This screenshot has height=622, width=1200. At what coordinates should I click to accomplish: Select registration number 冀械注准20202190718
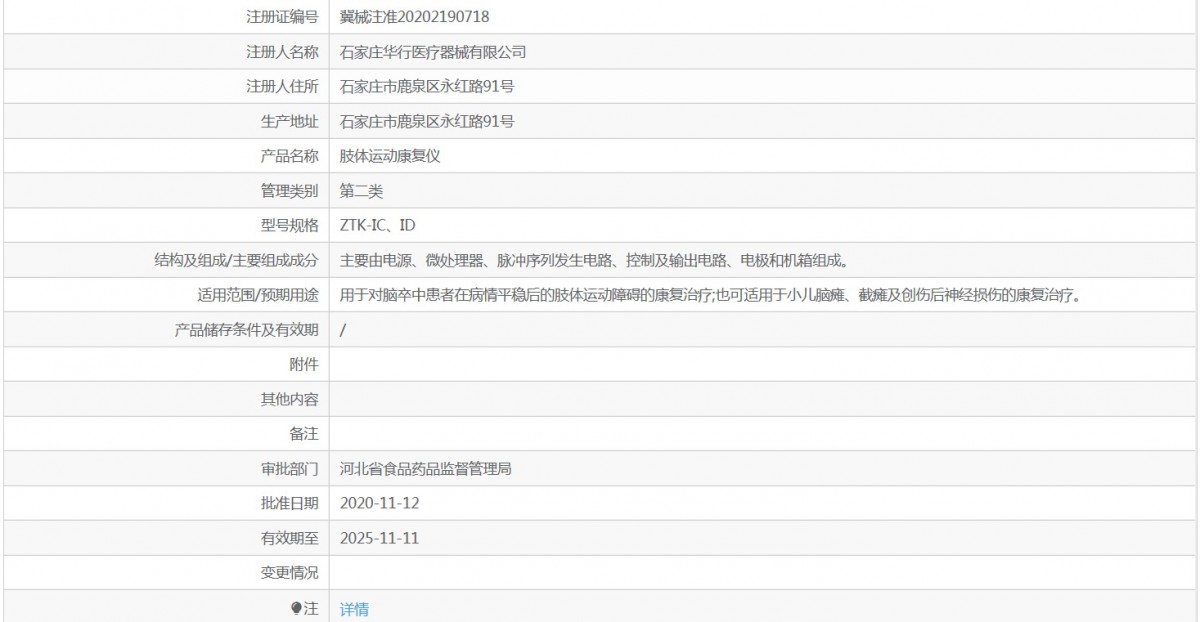click(415, 17)
